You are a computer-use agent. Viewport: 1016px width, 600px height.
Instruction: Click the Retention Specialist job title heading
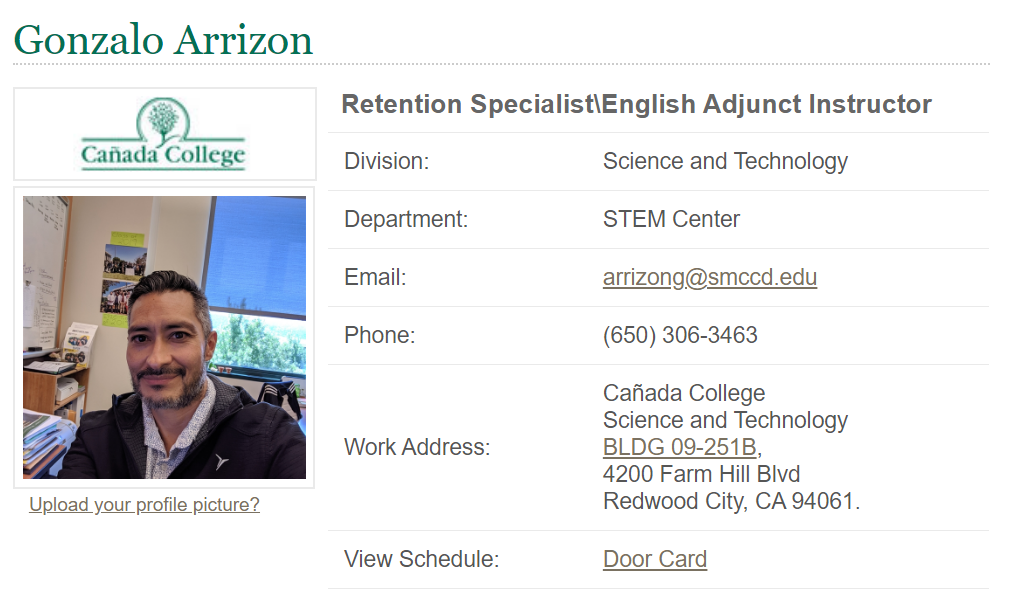[x=636, y=104]
